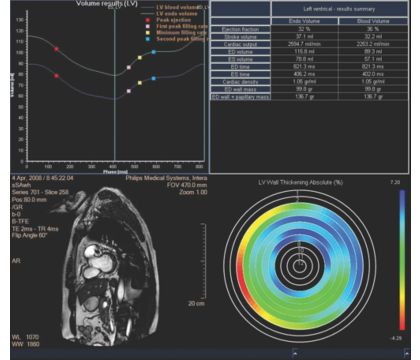The height and width of the screenshot is (360, 420).
Task: Click the ES volume row label
Action: point(240,59)
